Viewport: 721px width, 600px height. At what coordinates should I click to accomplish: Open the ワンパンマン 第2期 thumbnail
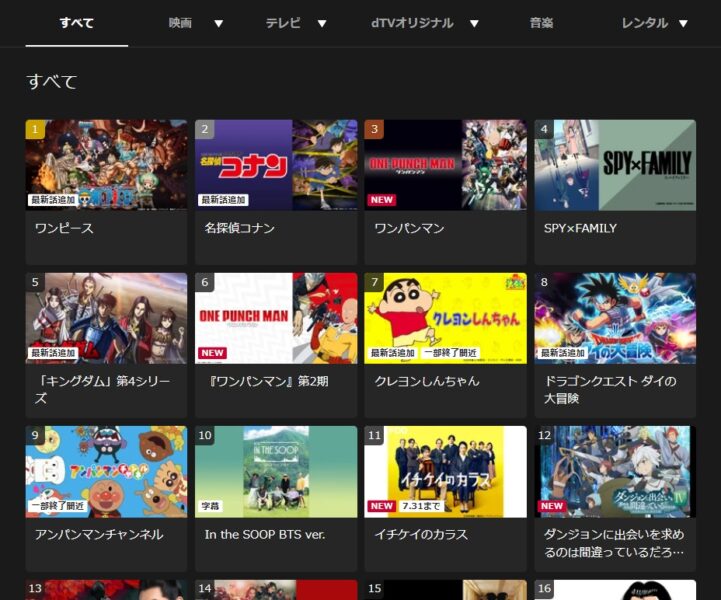(276, 318)
